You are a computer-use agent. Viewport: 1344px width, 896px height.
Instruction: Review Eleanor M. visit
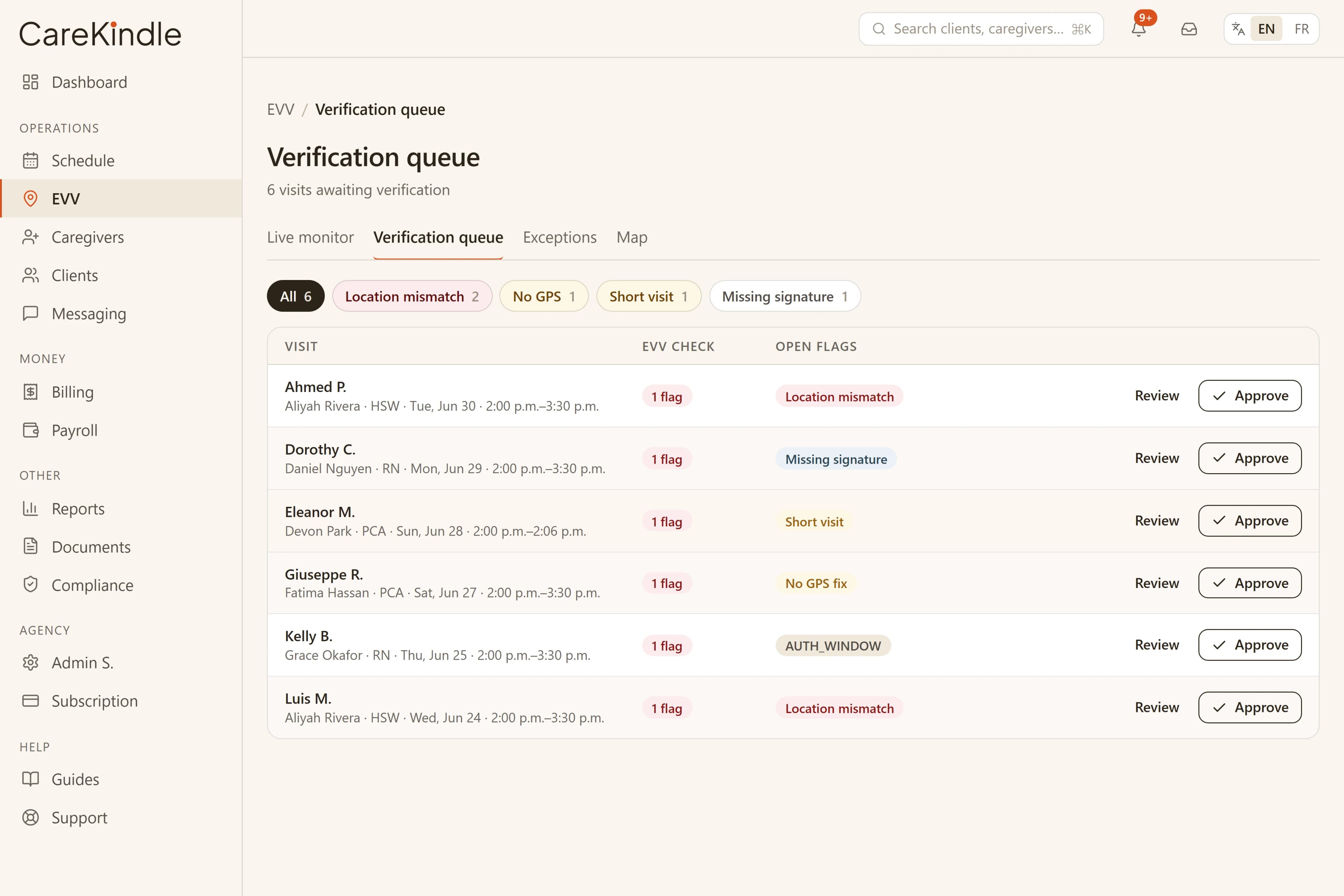(1156, 520)
